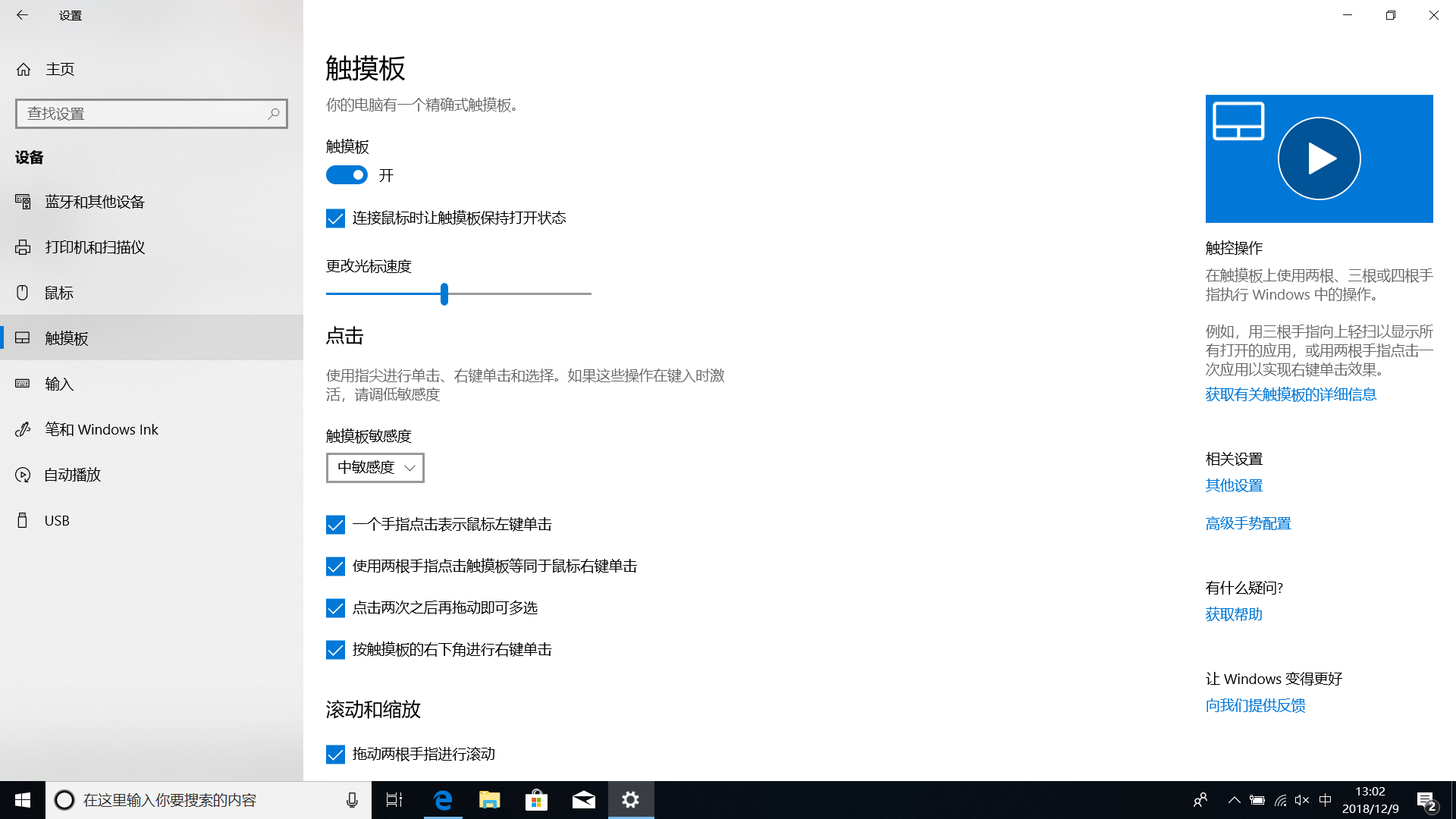Viewport: 1456px width, 819px height.
Task: Uncheck 点击两次之后再拖动即可多选 option
Action: (x=335, y=607)
